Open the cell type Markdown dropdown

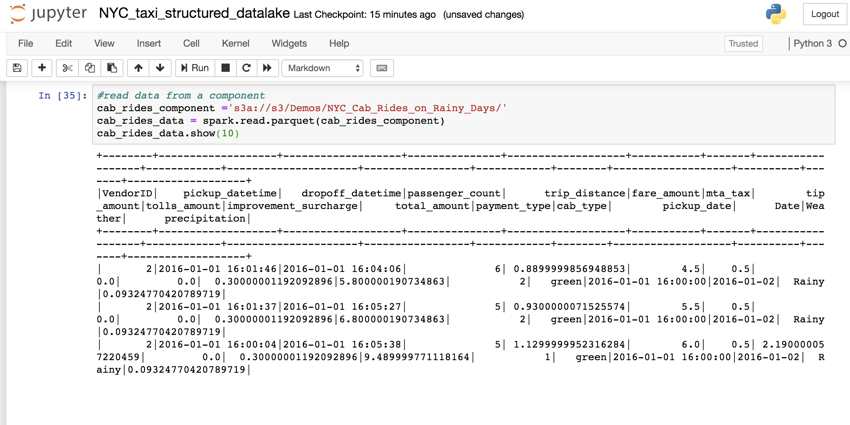point(323,68)
